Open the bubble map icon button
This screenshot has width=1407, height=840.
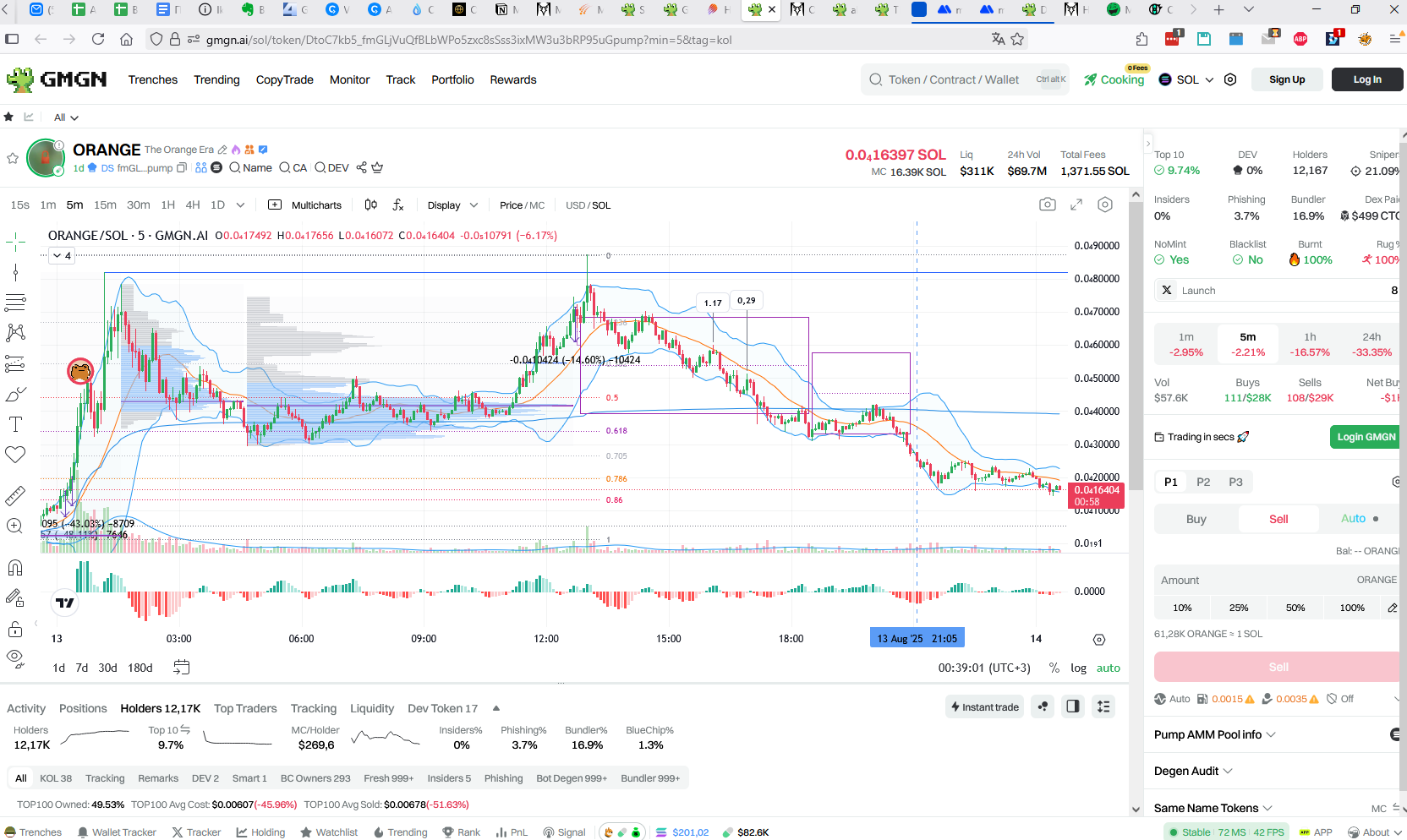[x=1043, y=706]
